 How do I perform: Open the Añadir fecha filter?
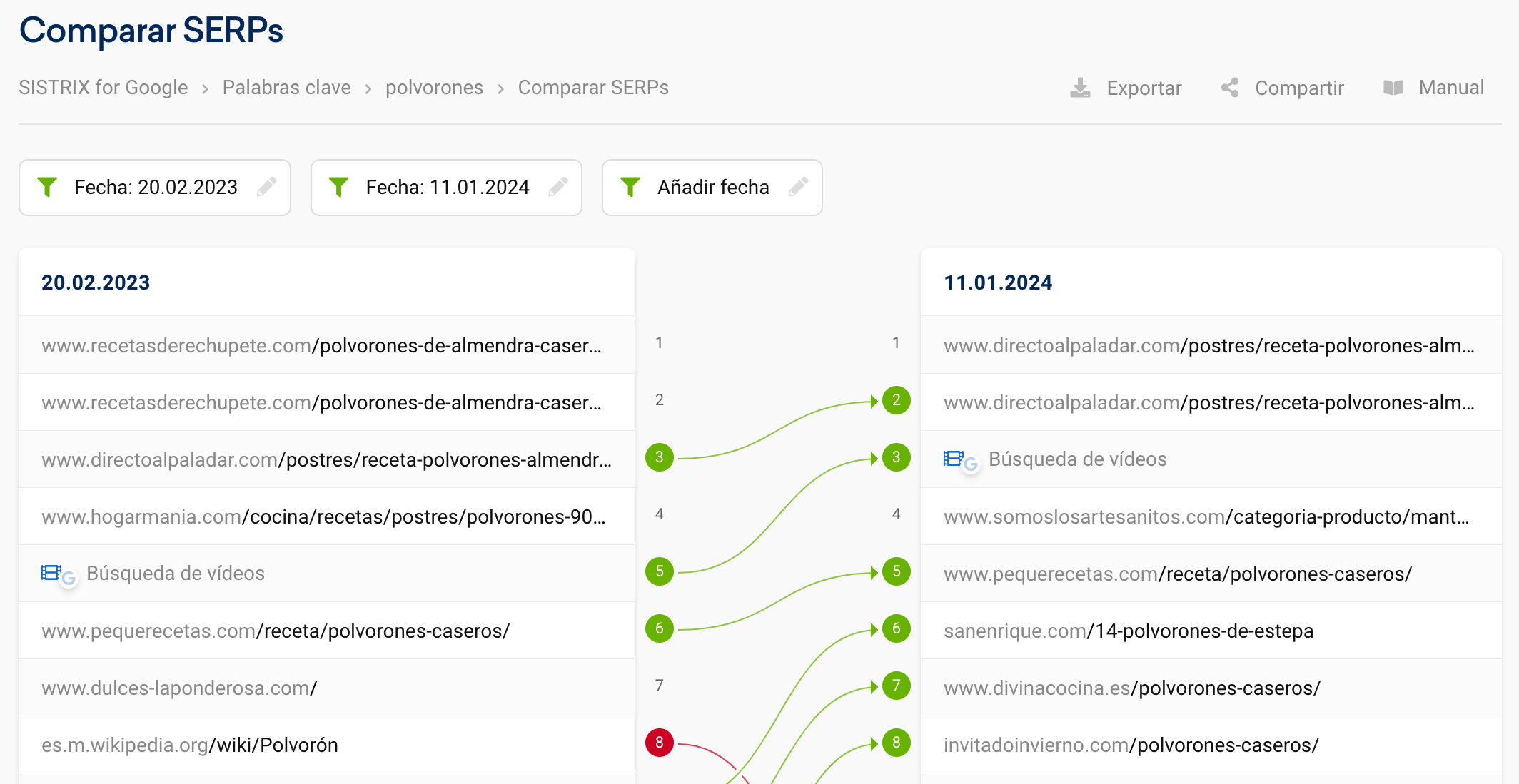[712, 187]
